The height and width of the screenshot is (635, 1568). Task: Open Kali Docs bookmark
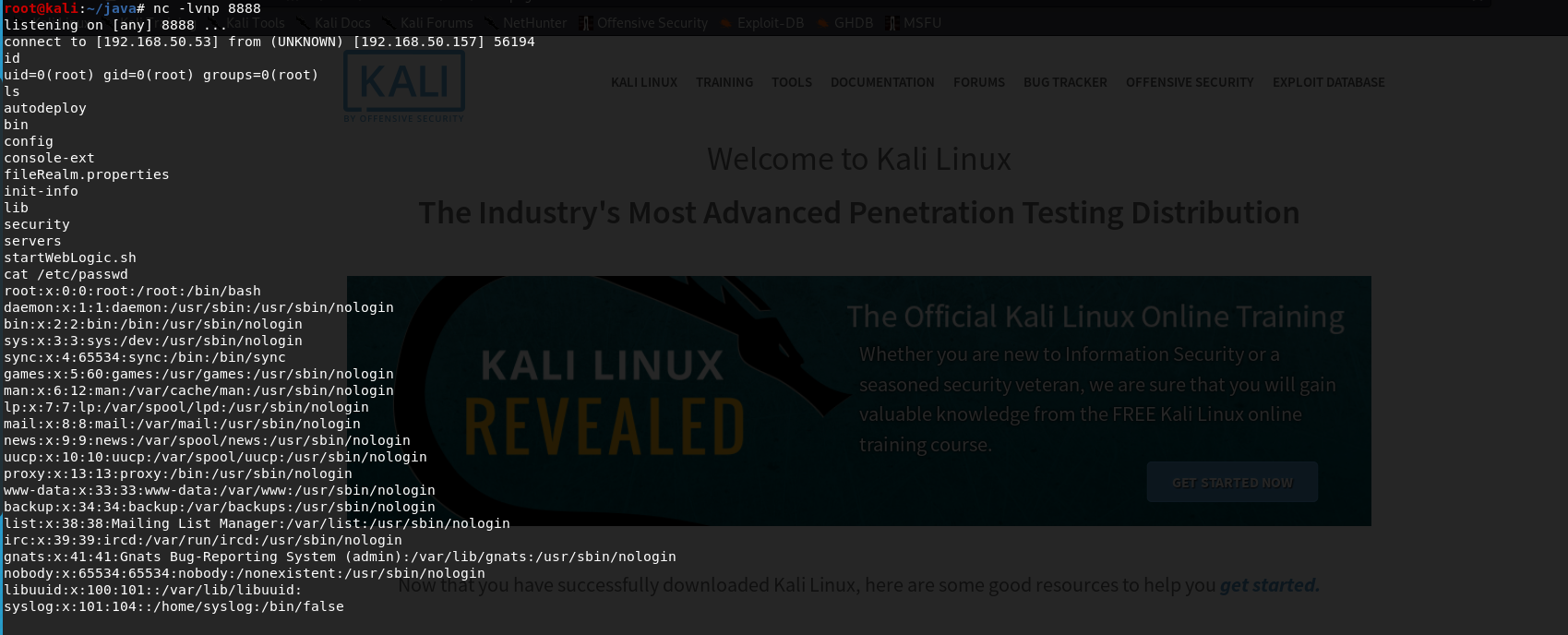pos(332,23)
